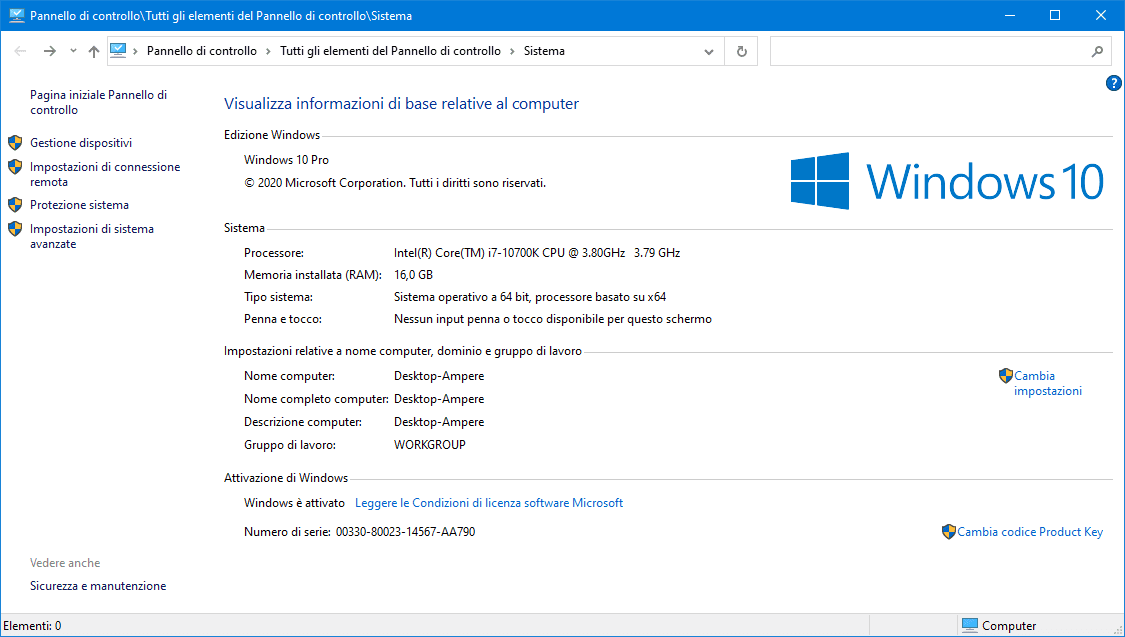Open Impostazioni di sistema avanzate
Viewport: 1125px width, 637px height.
click(x=92, y=236)
